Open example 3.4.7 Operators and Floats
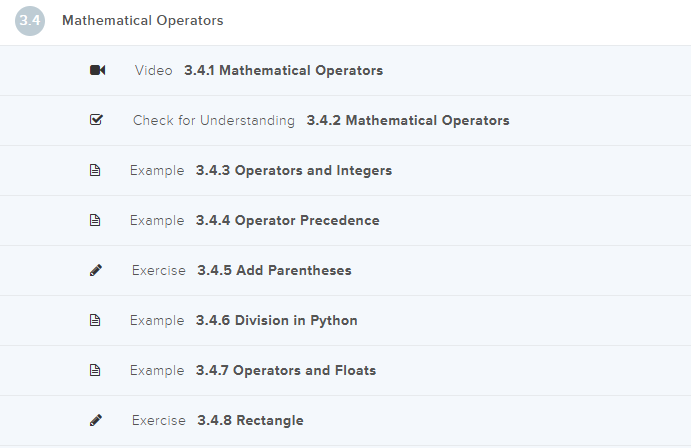Viewport: 691px width, 448px height. (286, 371)
